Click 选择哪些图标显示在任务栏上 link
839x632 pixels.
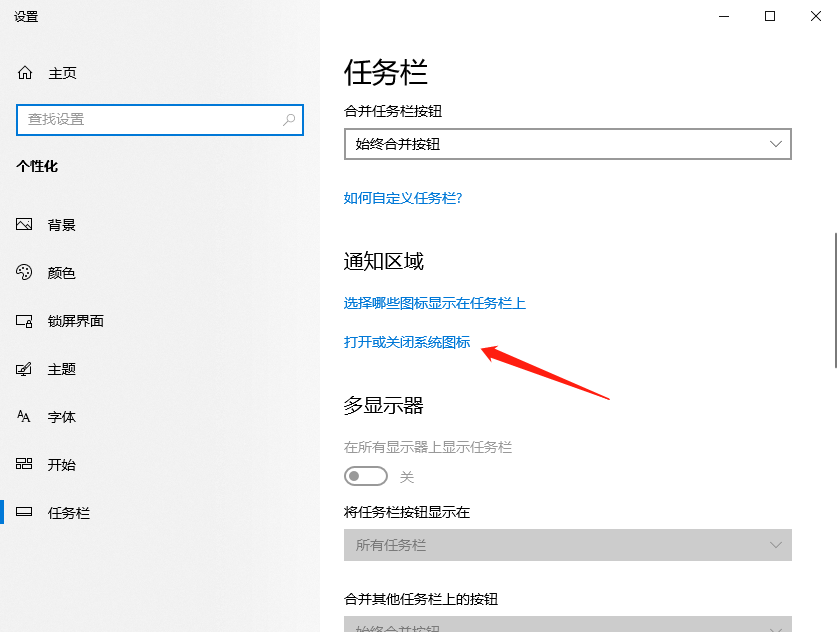pyautogui.click(x=434, y=304)
